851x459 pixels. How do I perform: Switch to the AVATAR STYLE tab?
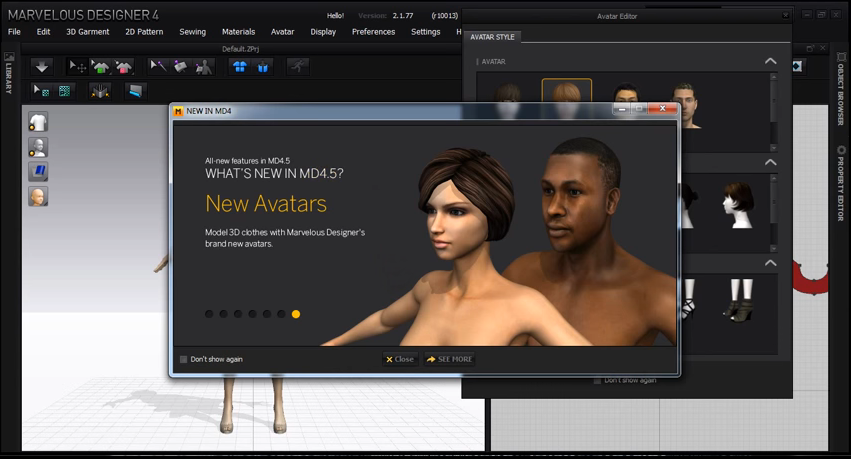[x=492, y=37]
